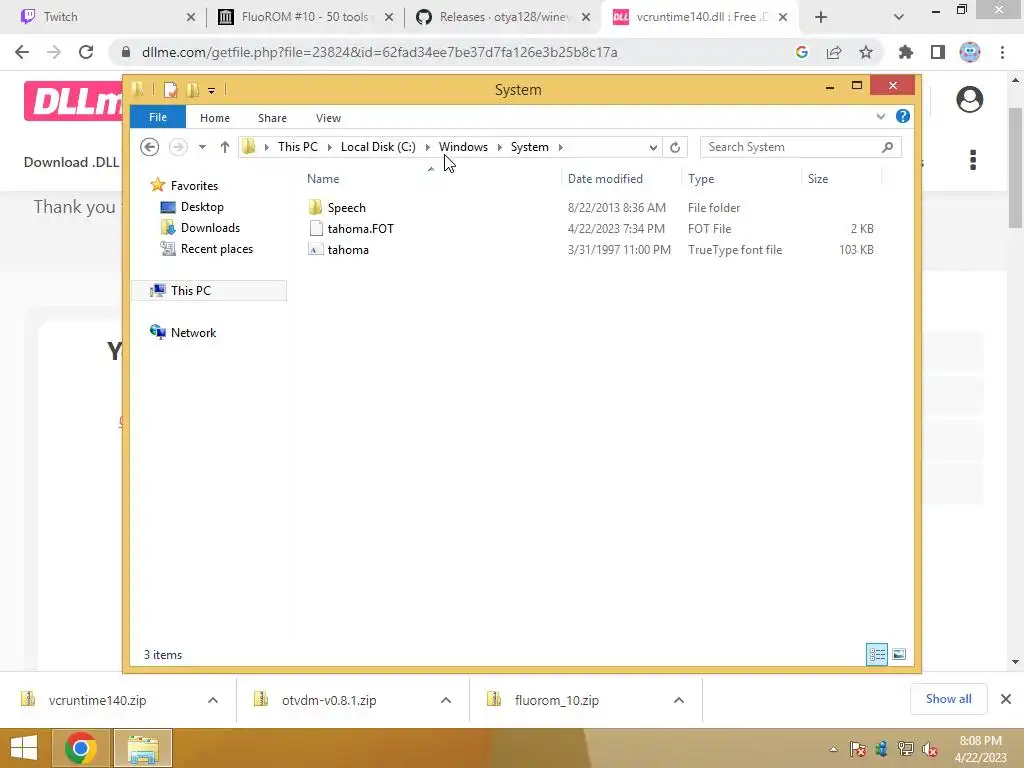Viewport: 1024px width, 768px height.
Task: Open Chrome three-dot menu
Action: [1002, 52]
